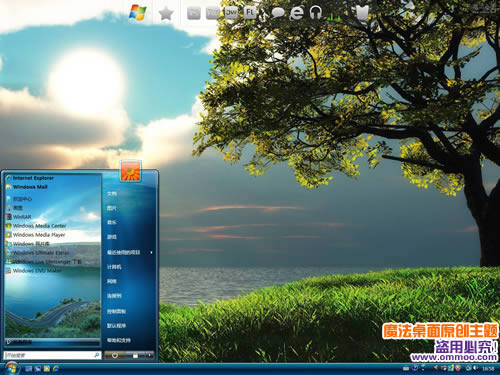
Task: Expand All Programs in the Start menu
Action: coord(52,342)
